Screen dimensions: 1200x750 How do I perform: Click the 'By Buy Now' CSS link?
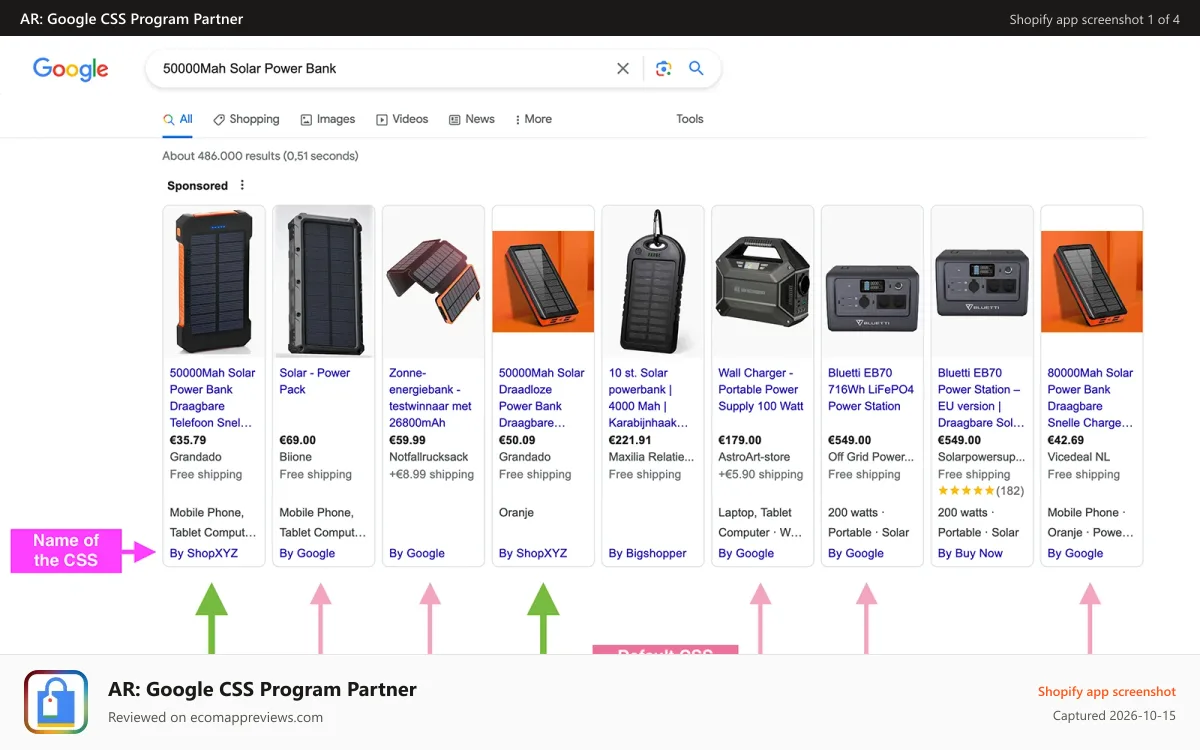click(970, 553)
